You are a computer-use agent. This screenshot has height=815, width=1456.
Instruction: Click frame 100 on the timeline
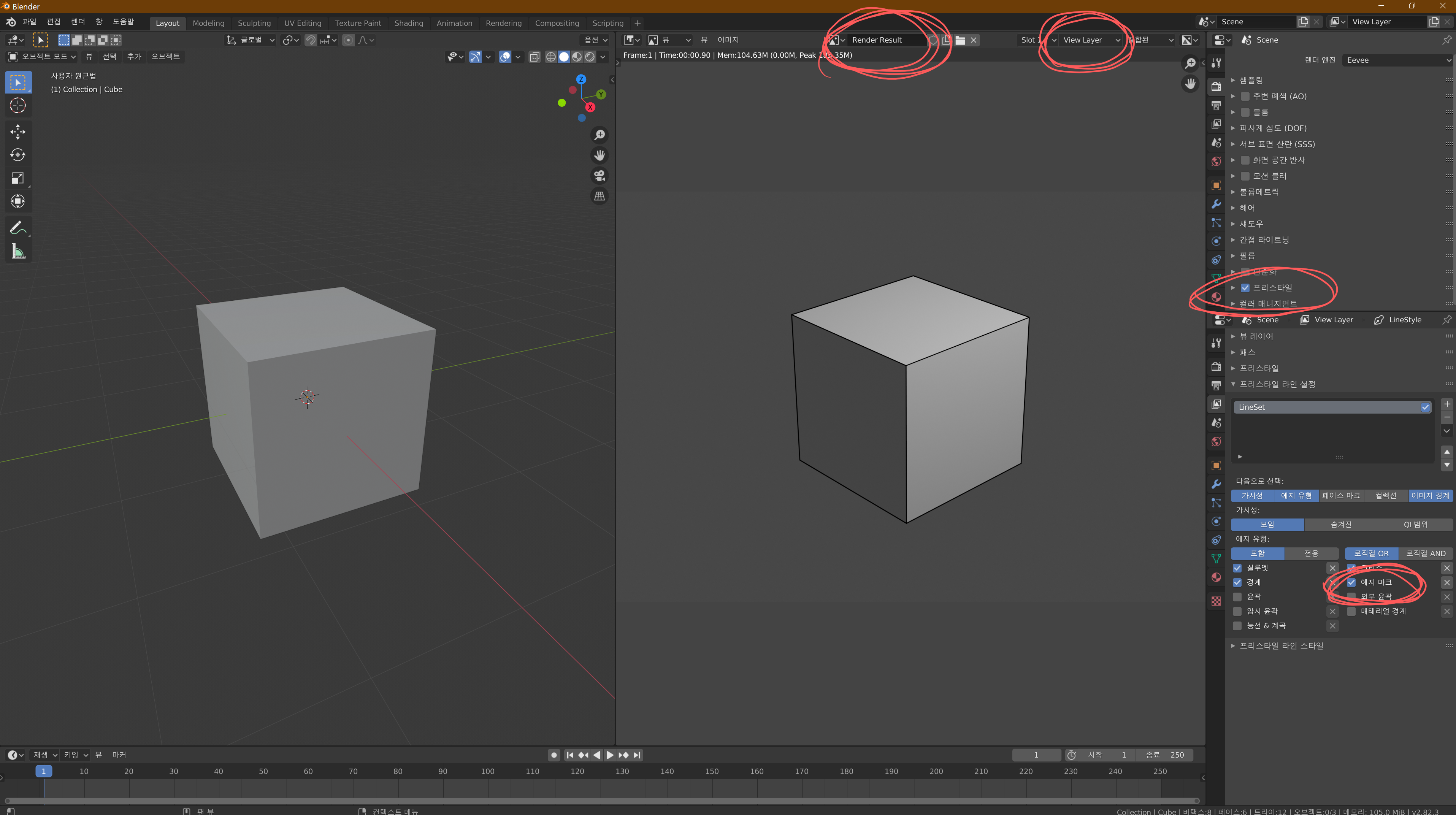point(488,772)
